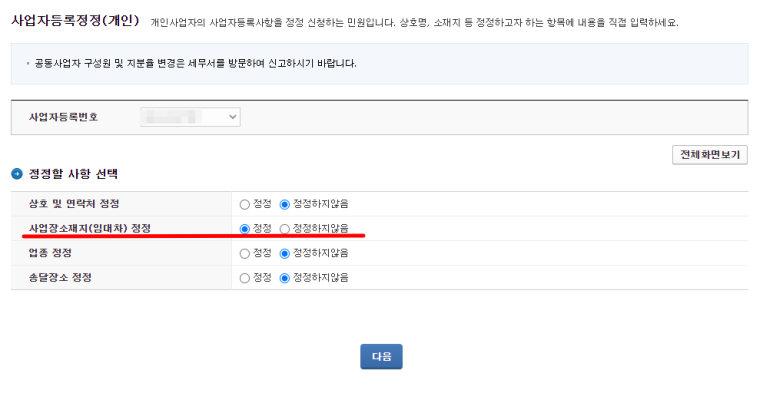Select 정정 for 상호 및 연락처 정정
This screenshot has height=403, width=773.
(245, 204)
